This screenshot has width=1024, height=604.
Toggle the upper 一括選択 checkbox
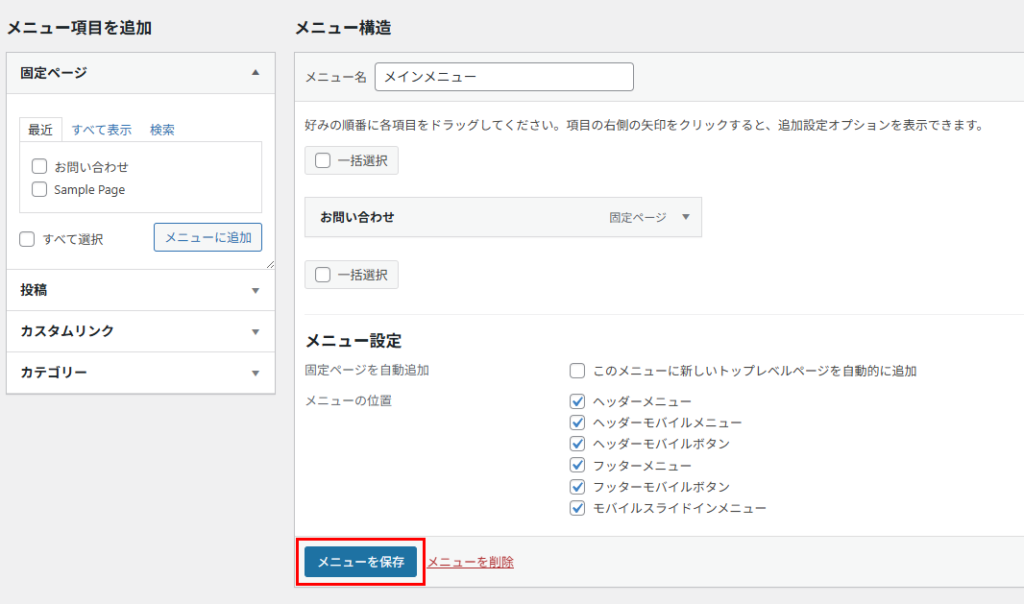coord(323,161)
